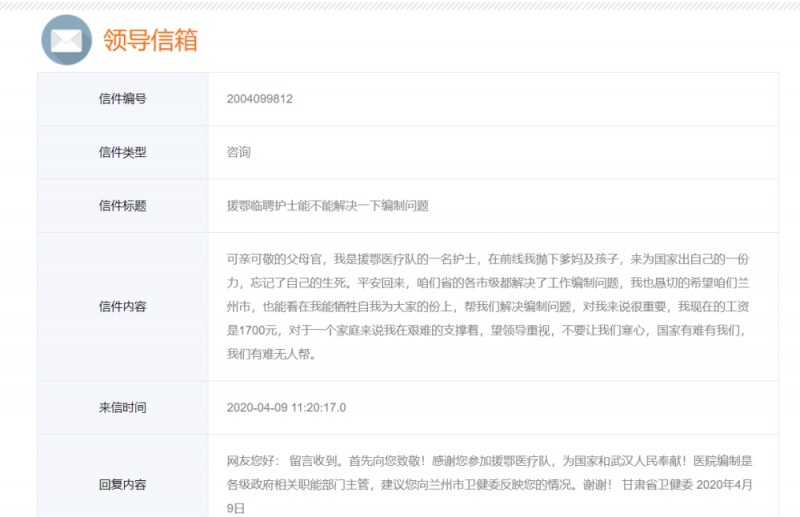The width and height of the screenshot is (800, 517).
Task: Click the 领导信箱 page heading
Action: tap(150, 40)
